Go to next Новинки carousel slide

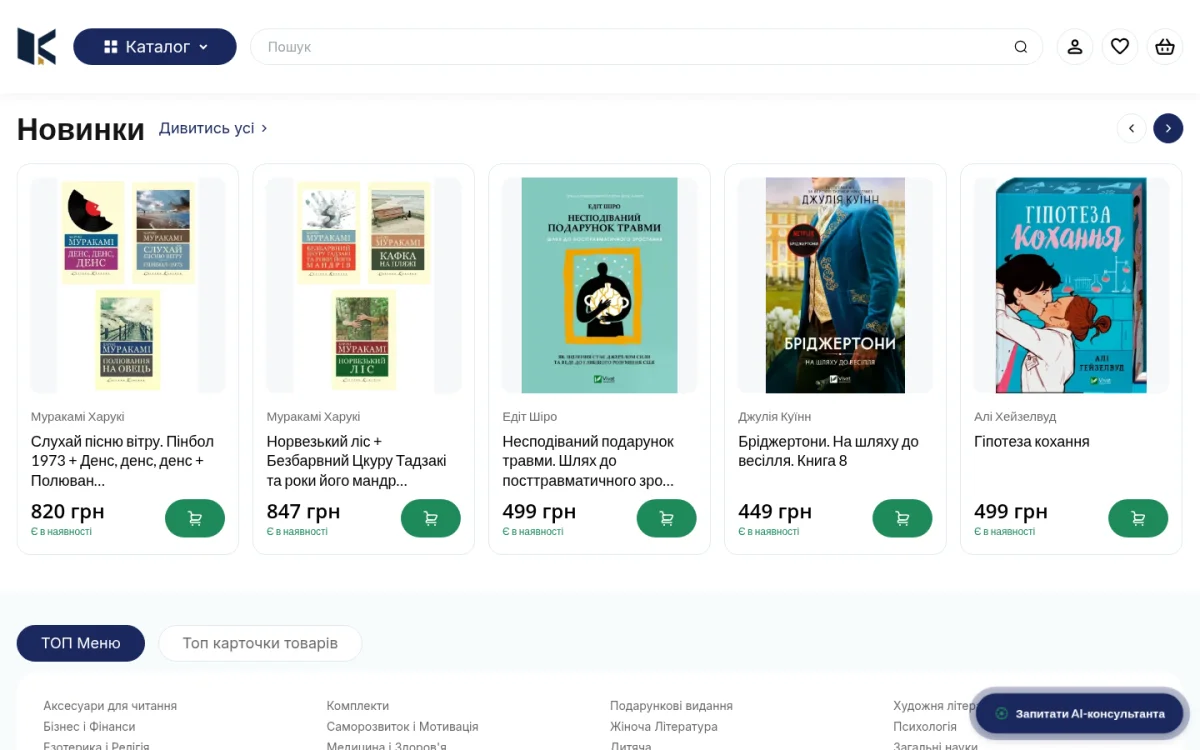click(x=1168, y=128)
